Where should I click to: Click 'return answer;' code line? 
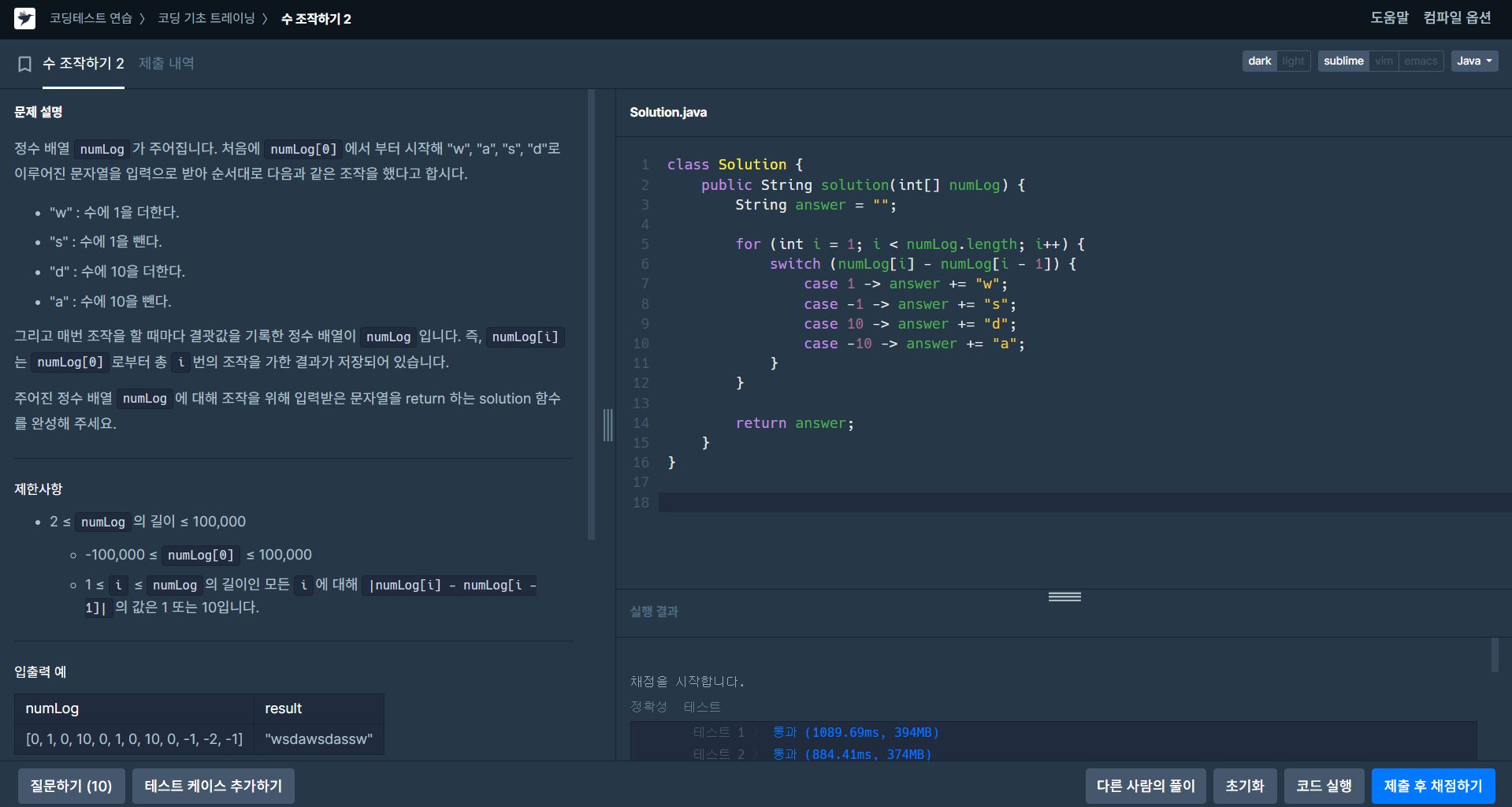[x=794, y=423]
